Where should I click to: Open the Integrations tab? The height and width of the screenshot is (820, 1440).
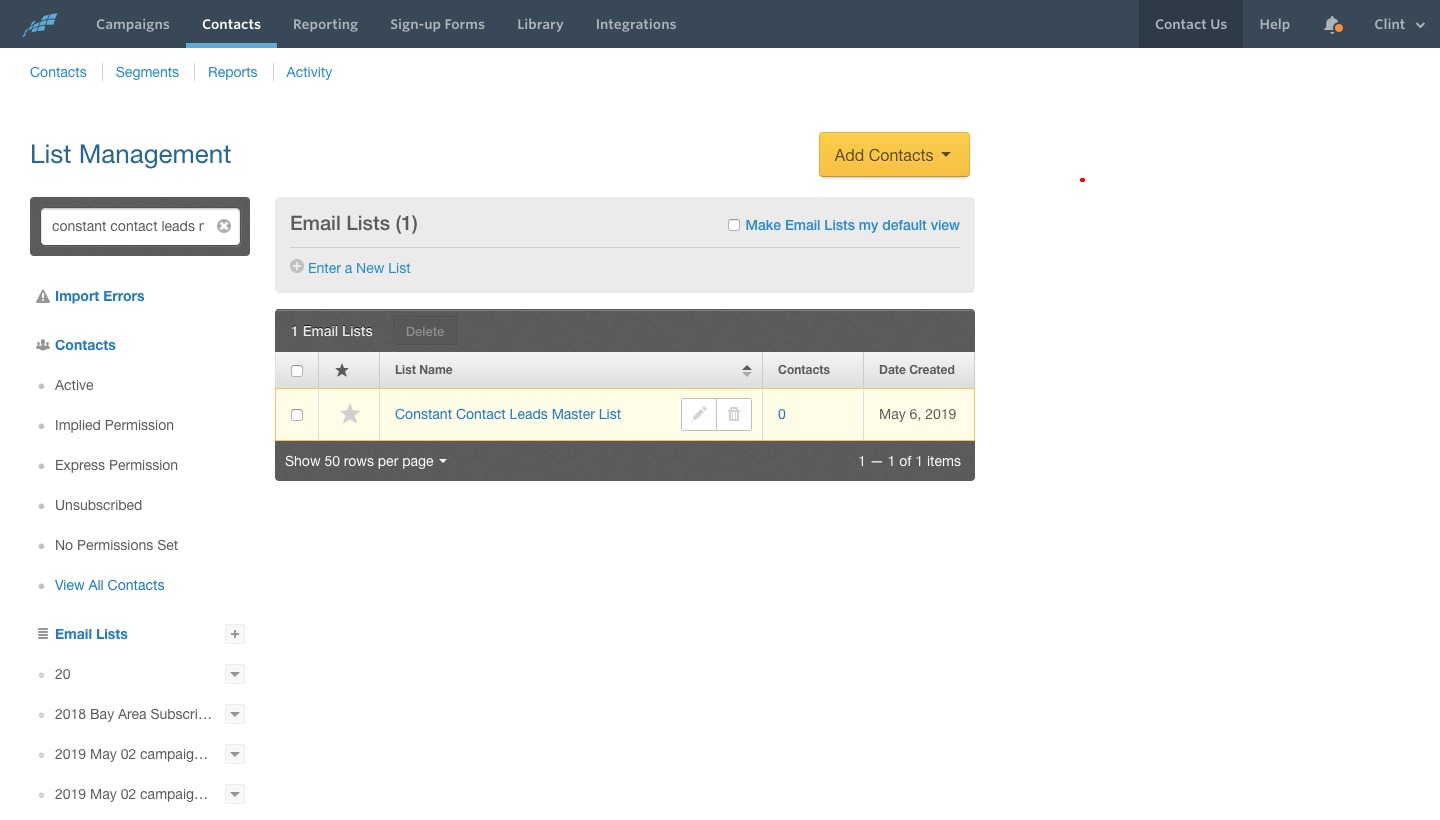point(636,24)
